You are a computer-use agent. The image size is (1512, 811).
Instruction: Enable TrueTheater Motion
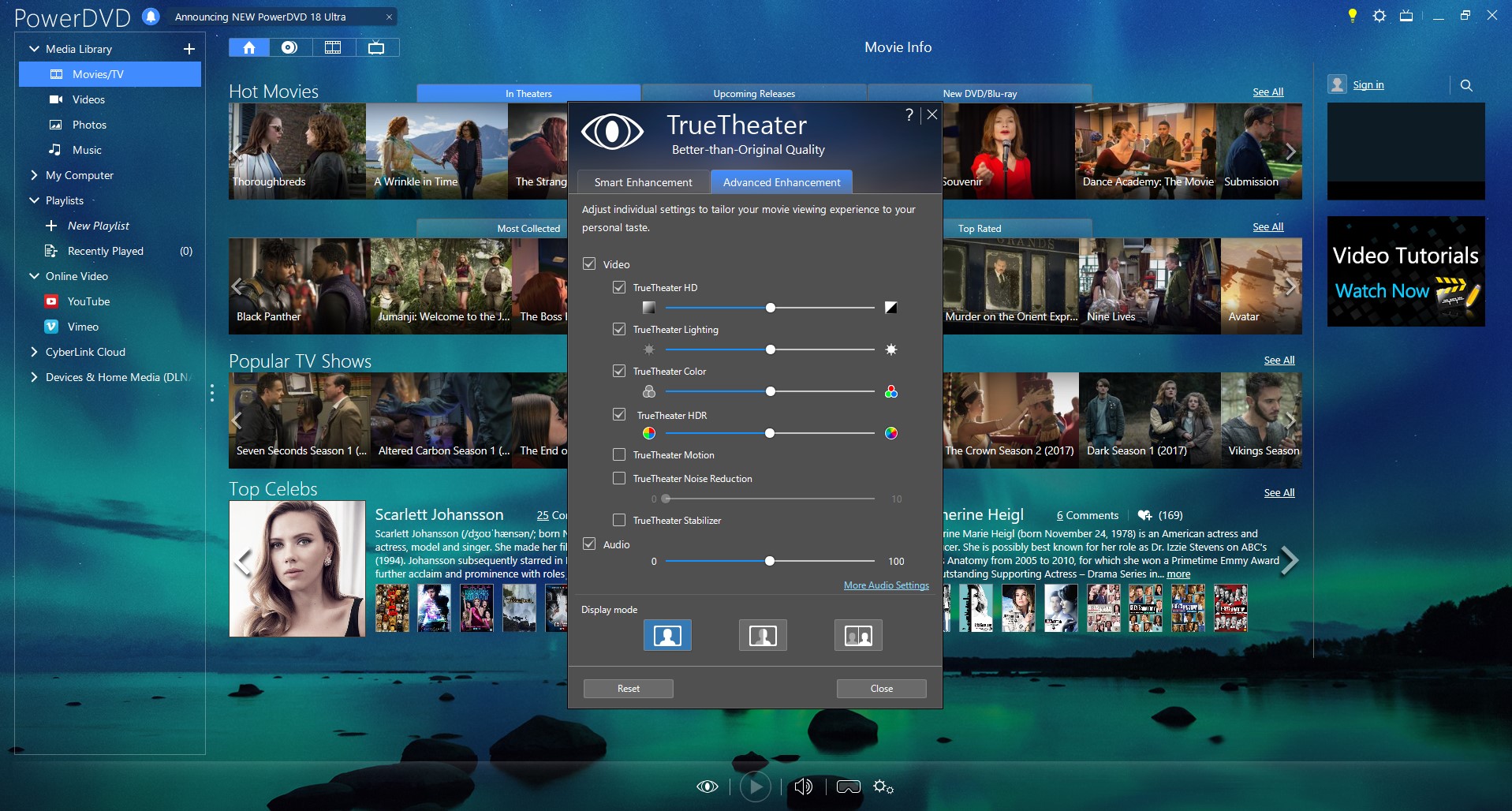620,454
